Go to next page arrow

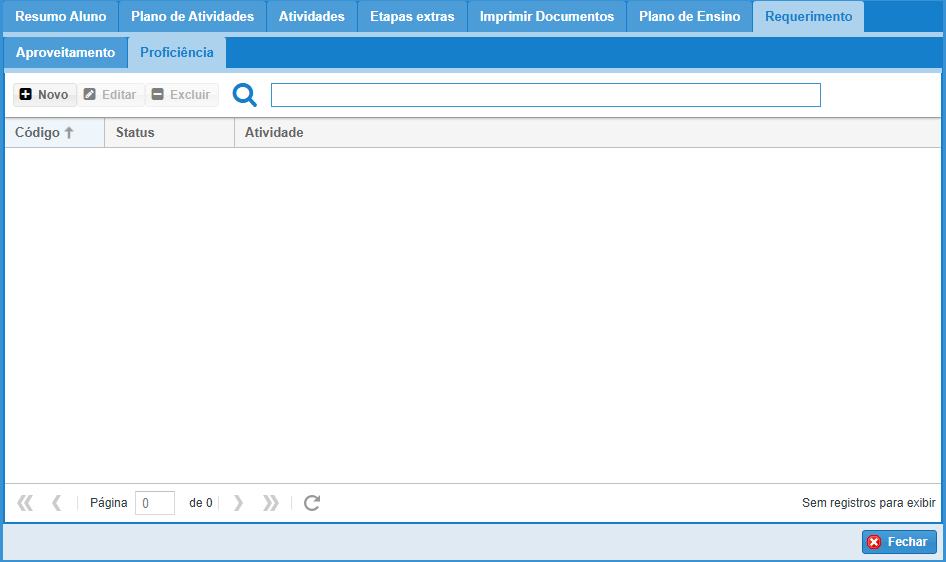238,503
